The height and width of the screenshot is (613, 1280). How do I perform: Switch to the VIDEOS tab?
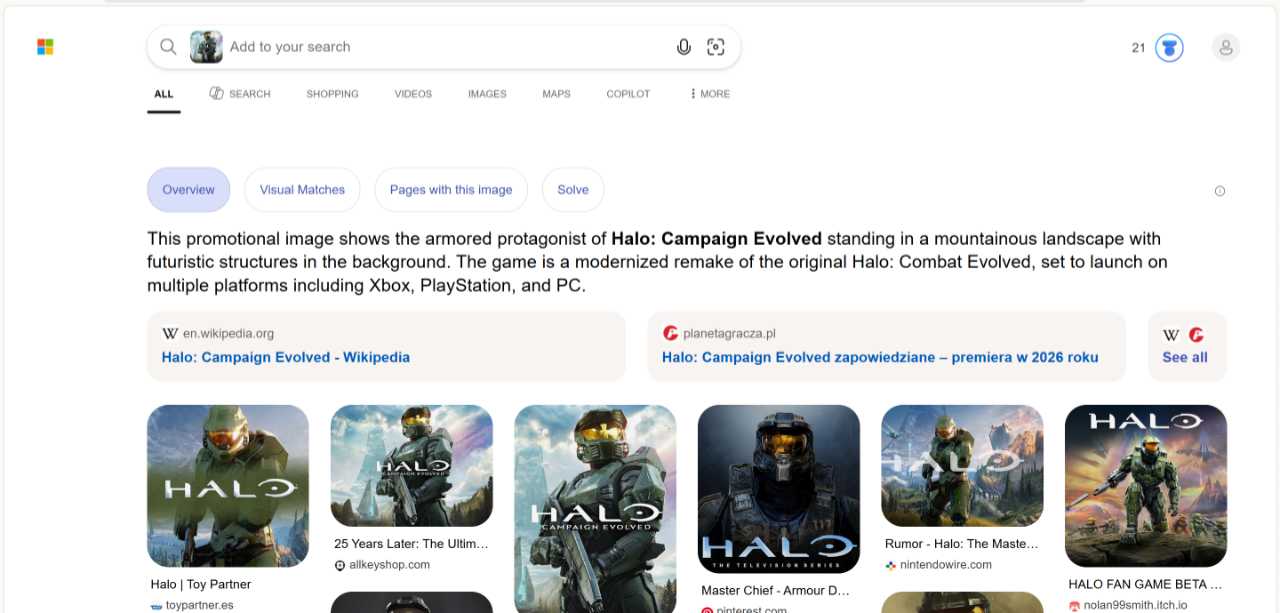413,94
